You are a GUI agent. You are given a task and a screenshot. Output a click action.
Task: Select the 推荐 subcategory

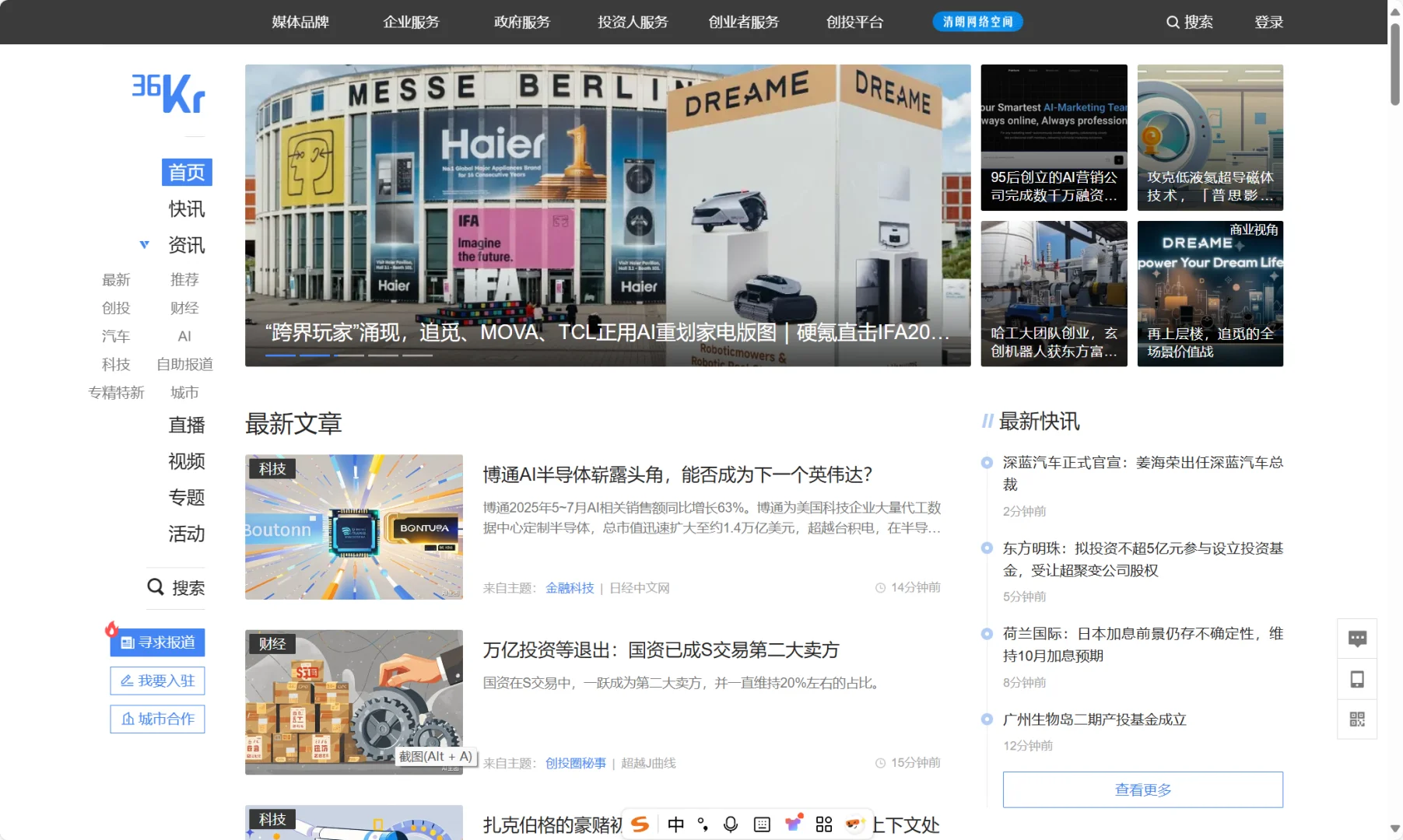click(x=184, y=279)
